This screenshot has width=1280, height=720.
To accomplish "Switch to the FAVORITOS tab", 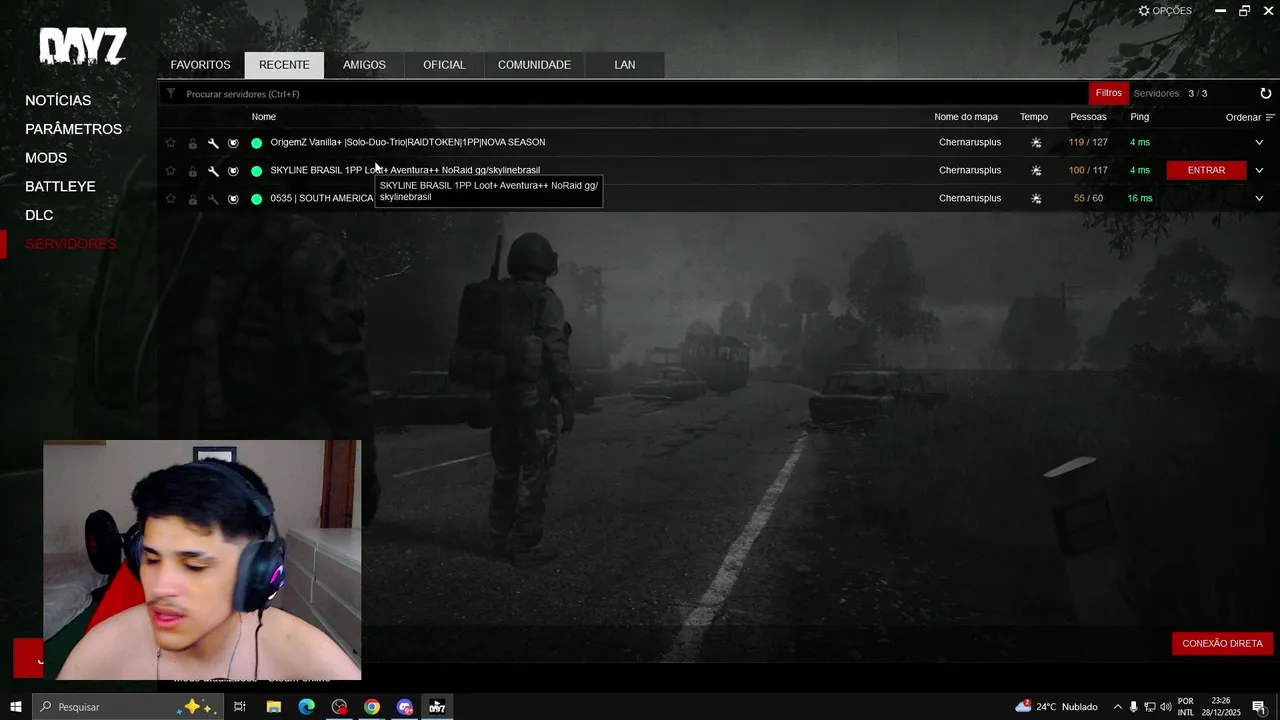I will coord(200,65).
